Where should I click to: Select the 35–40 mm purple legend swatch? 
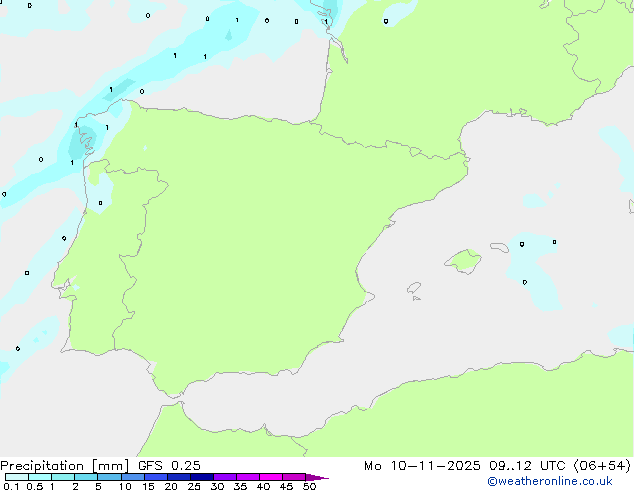click(247, 477)
